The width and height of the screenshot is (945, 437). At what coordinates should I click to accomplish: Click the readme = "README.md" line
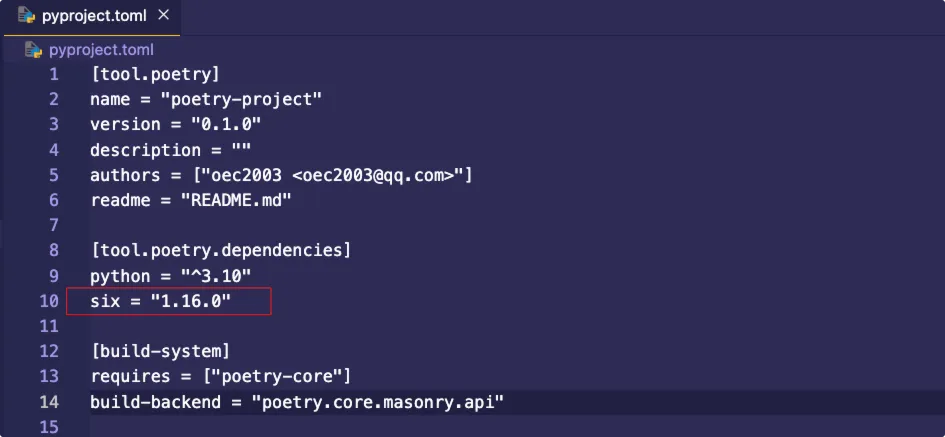[x=190, y=200]
